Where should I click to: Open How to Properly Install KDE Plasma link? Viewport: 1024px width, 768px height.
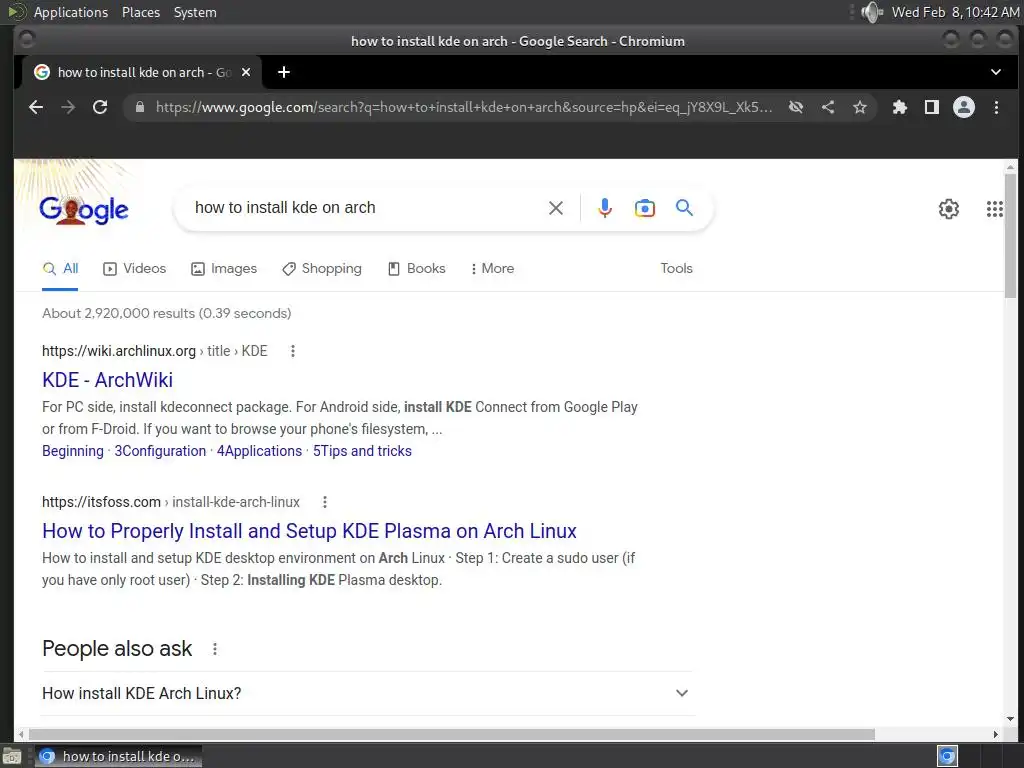tap(310, 531)
